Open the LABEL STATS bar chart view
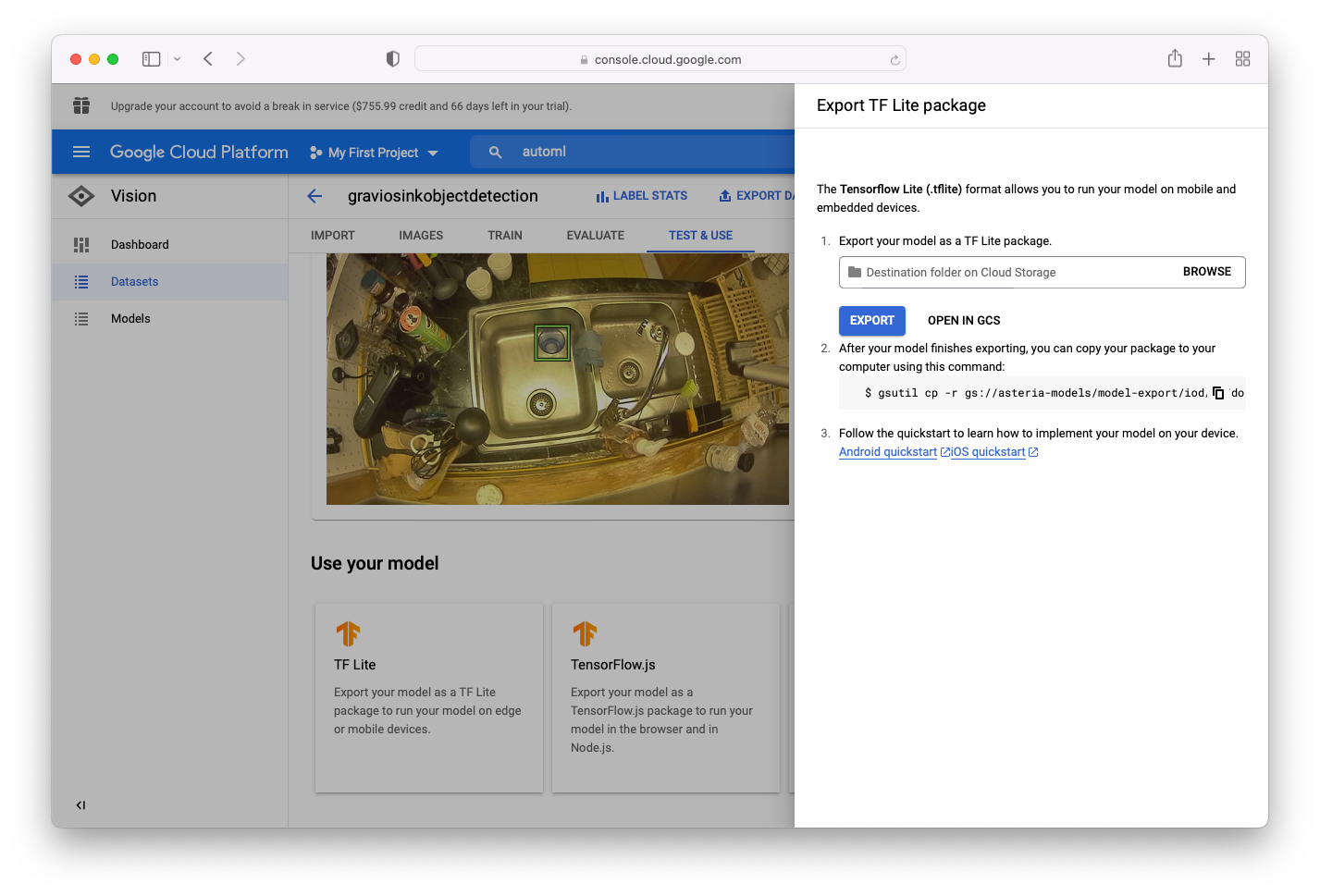This screenshot has width=1320, height=896. [x=642, y=195]
